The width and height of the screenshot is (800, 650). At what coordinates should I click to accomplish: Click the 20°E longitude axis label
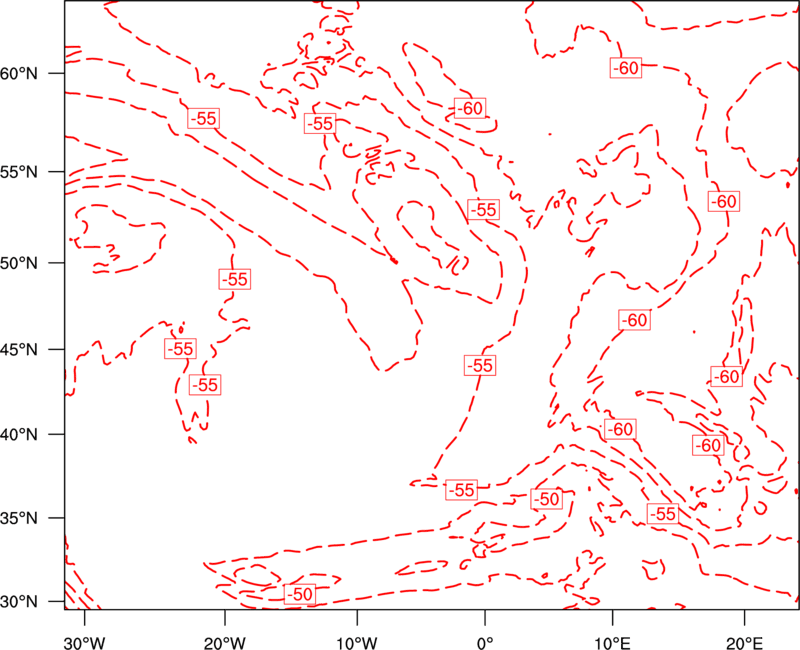(x=744, y=643)
